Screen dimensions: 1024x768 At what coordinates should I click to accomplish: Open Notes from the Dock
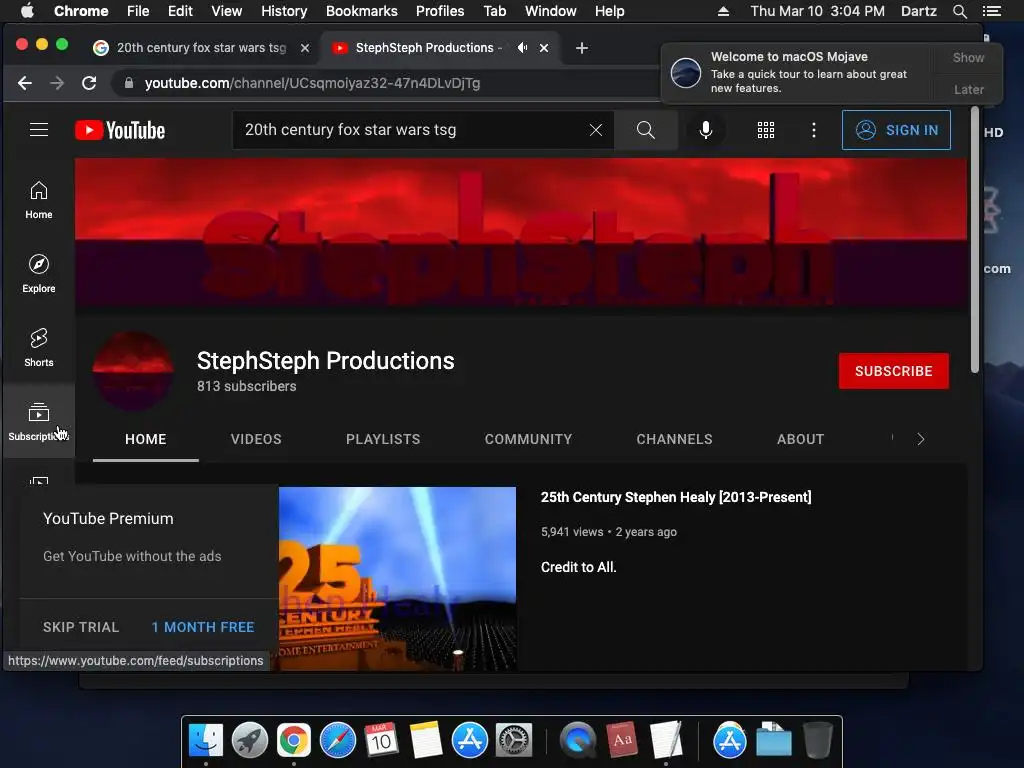pos(426,741)
